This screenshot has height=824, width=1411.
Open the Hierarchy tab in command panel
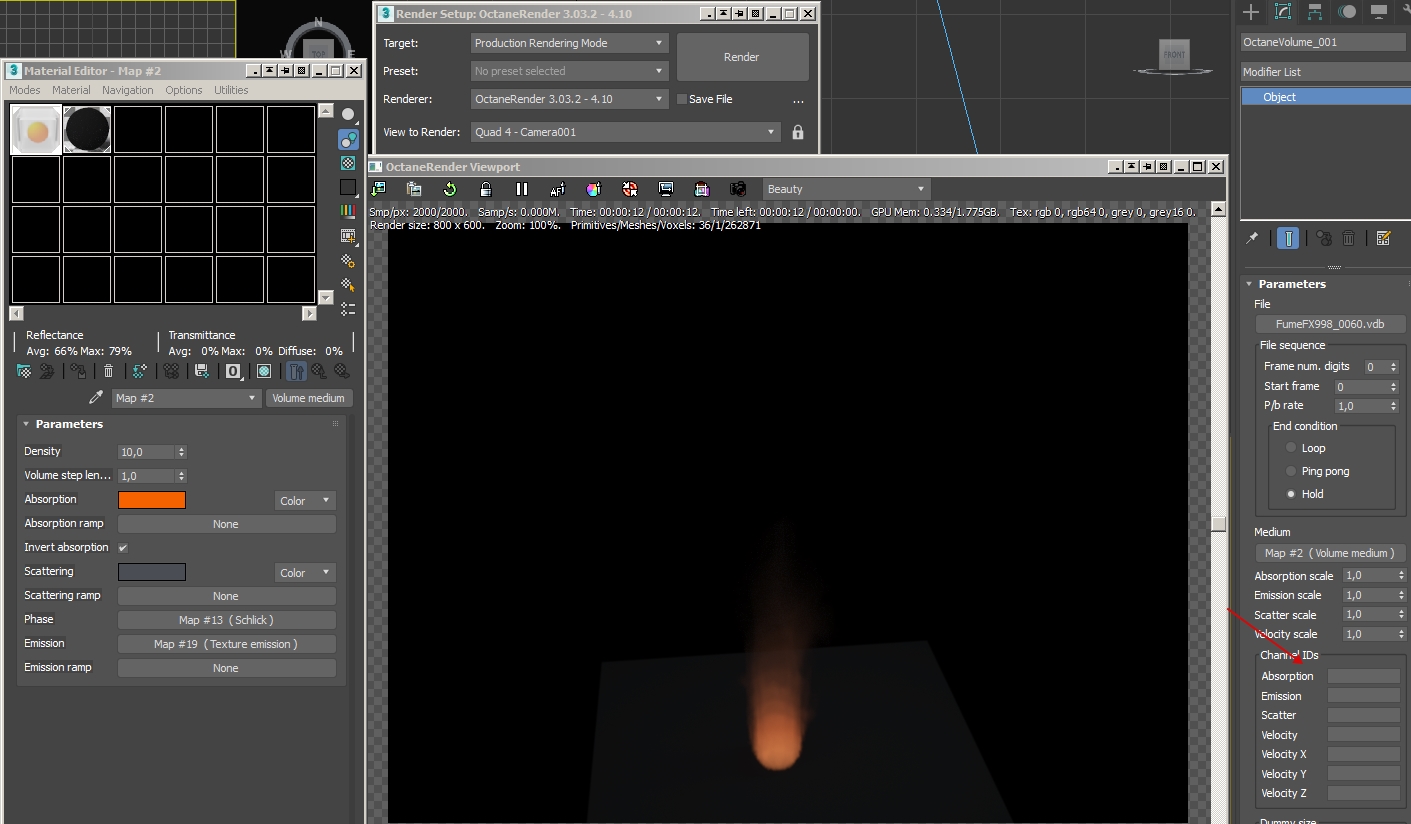click(x=1315, y=12)
